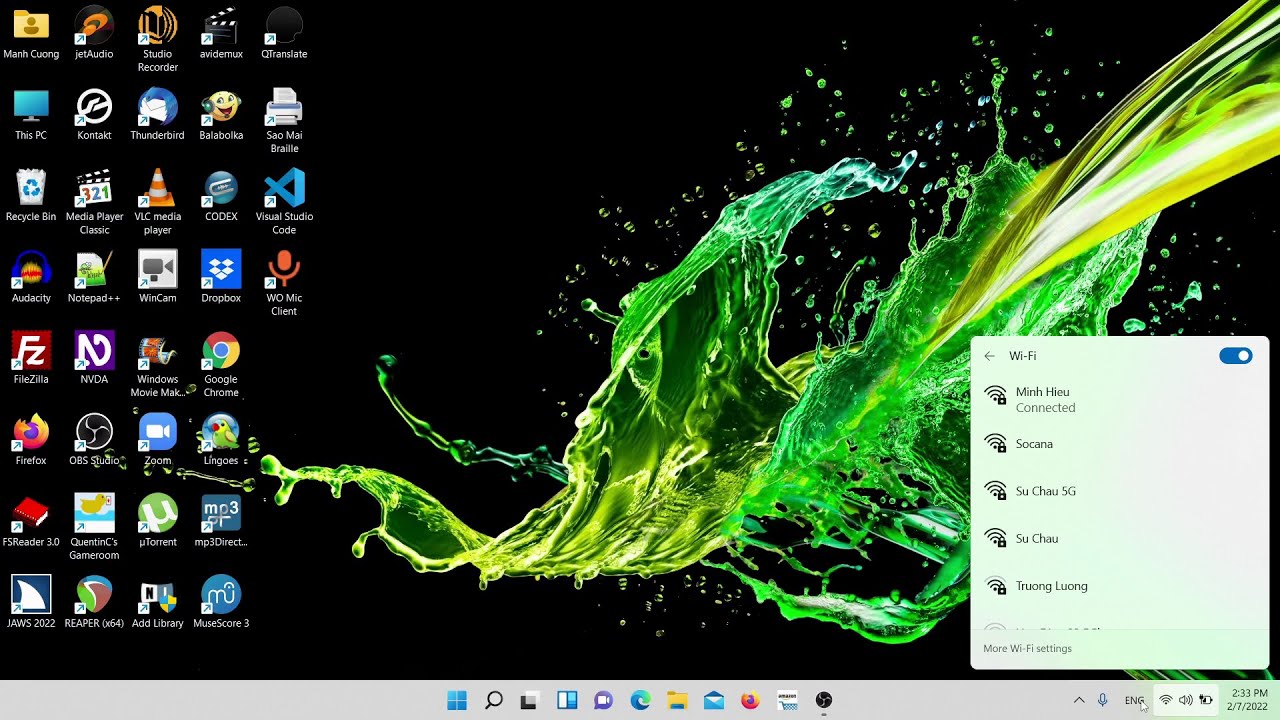
Task: Launch Media Player Classic
Action: point(94,203)
